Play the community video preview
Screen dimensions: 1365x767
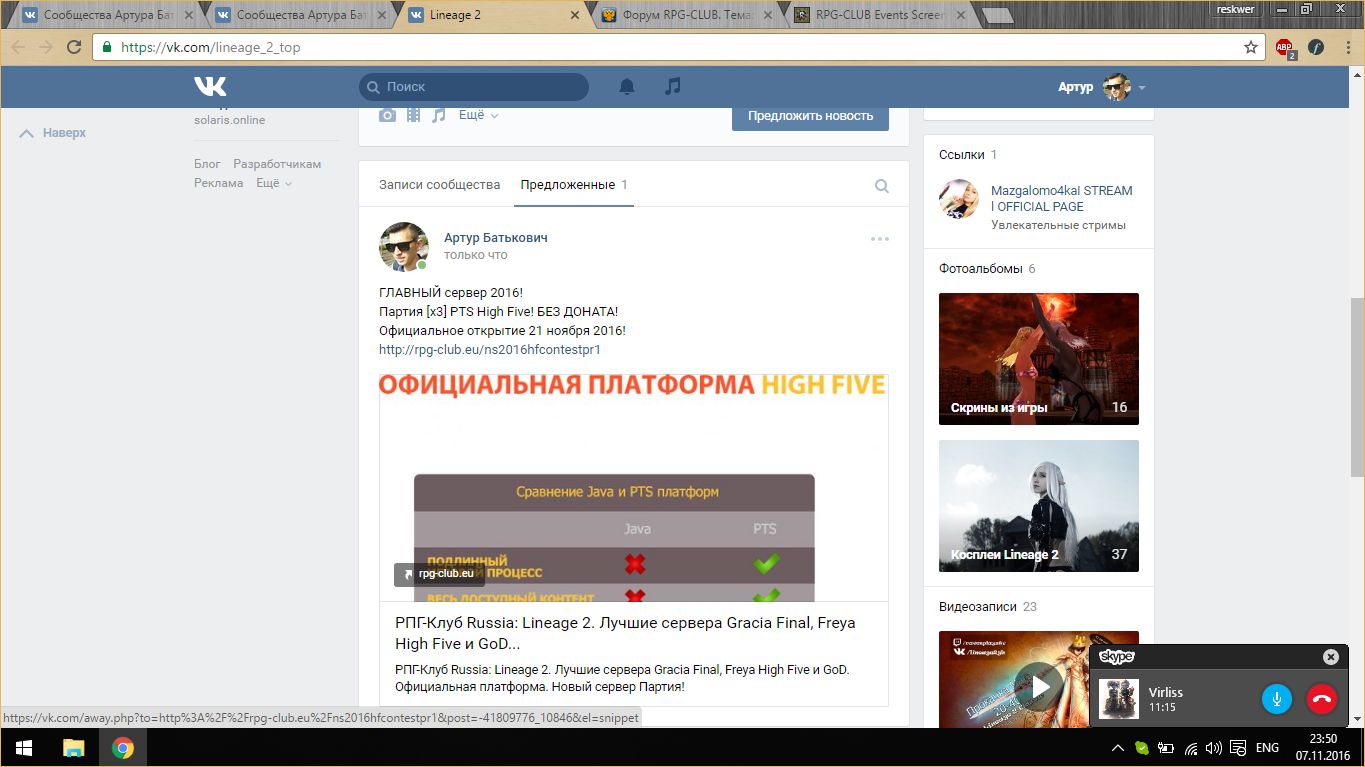(x=1039, y=687)
